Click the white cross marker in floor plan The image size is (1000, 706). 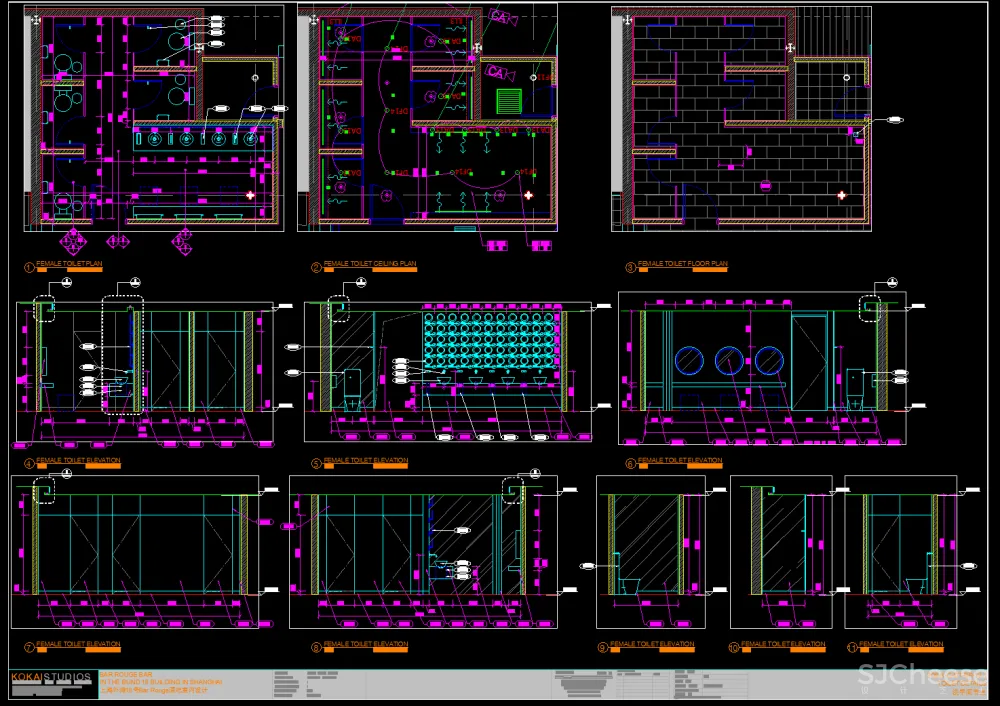point(842,196)
